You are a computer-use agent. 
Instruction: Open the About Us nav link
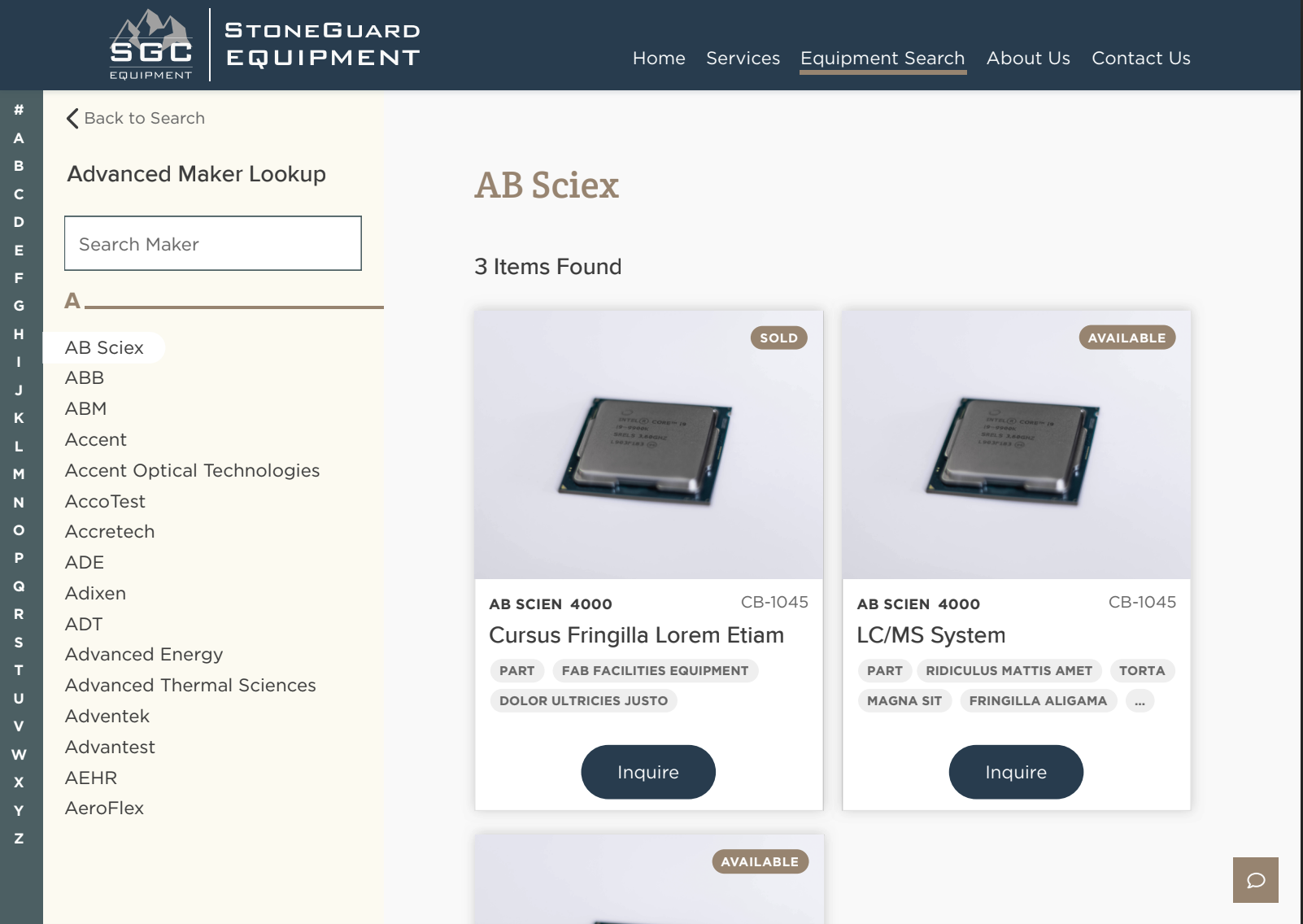(1028, 59)
